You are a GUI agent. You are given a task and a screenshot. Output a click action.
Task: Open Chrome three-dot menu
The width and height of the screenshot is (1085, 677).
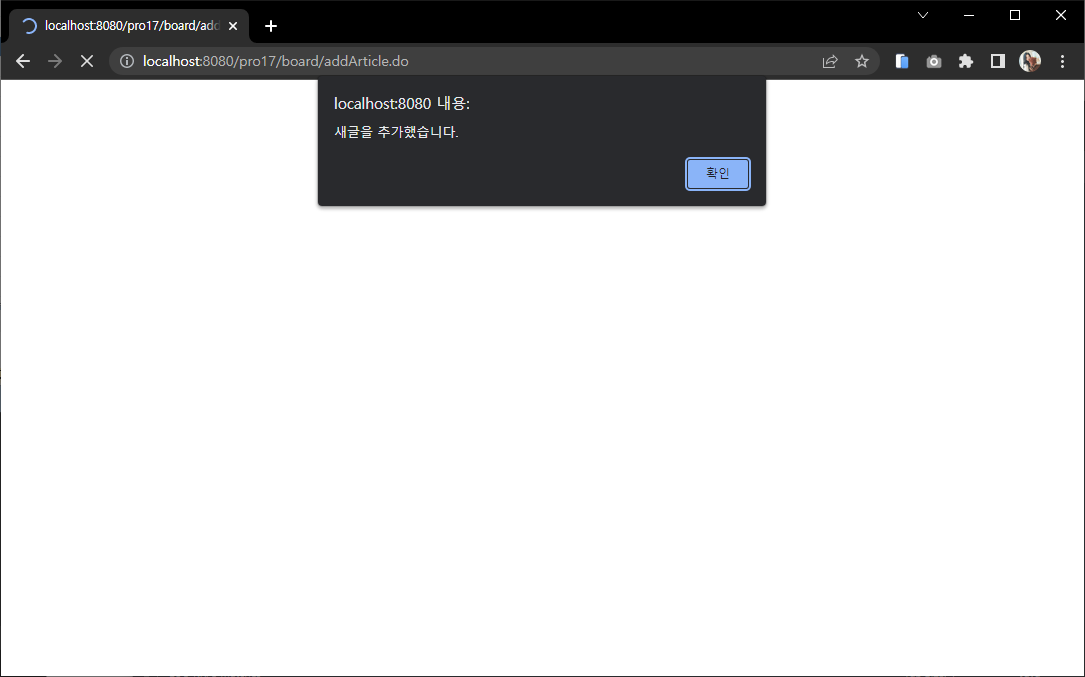point(1062,62)
